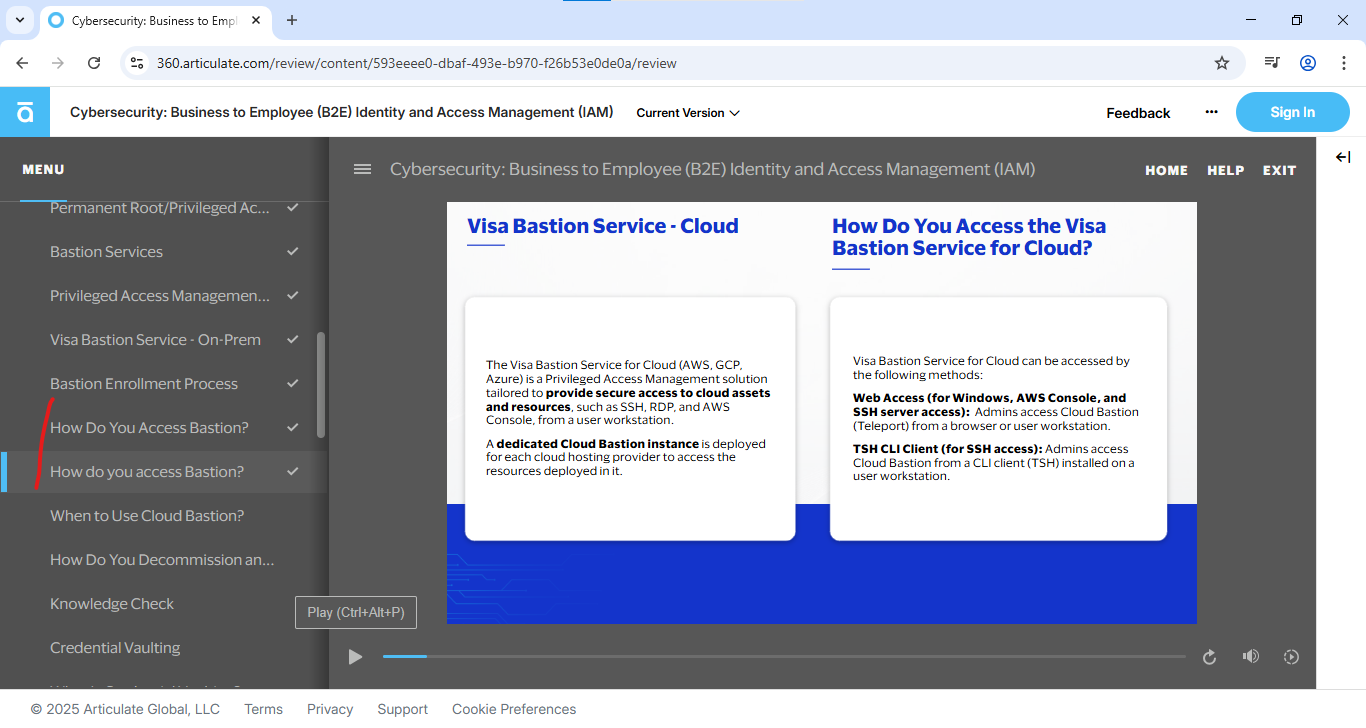
Task: Select the Cybersecurity browser tab
Action: (155, 20)
